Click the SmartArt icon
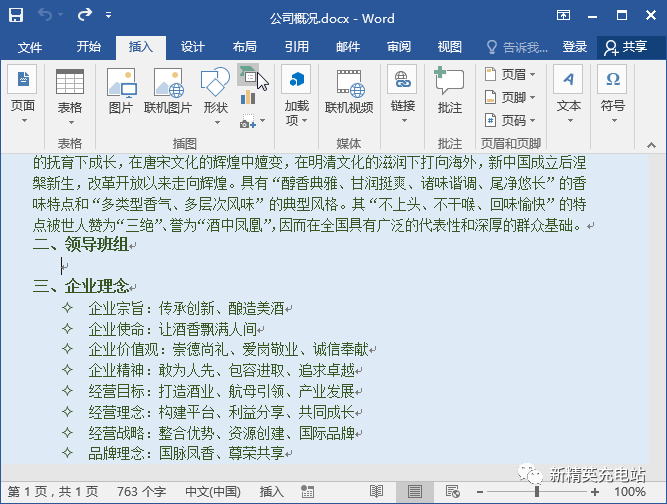The height and width of the screenshot is (504, 667). point(248,75)
